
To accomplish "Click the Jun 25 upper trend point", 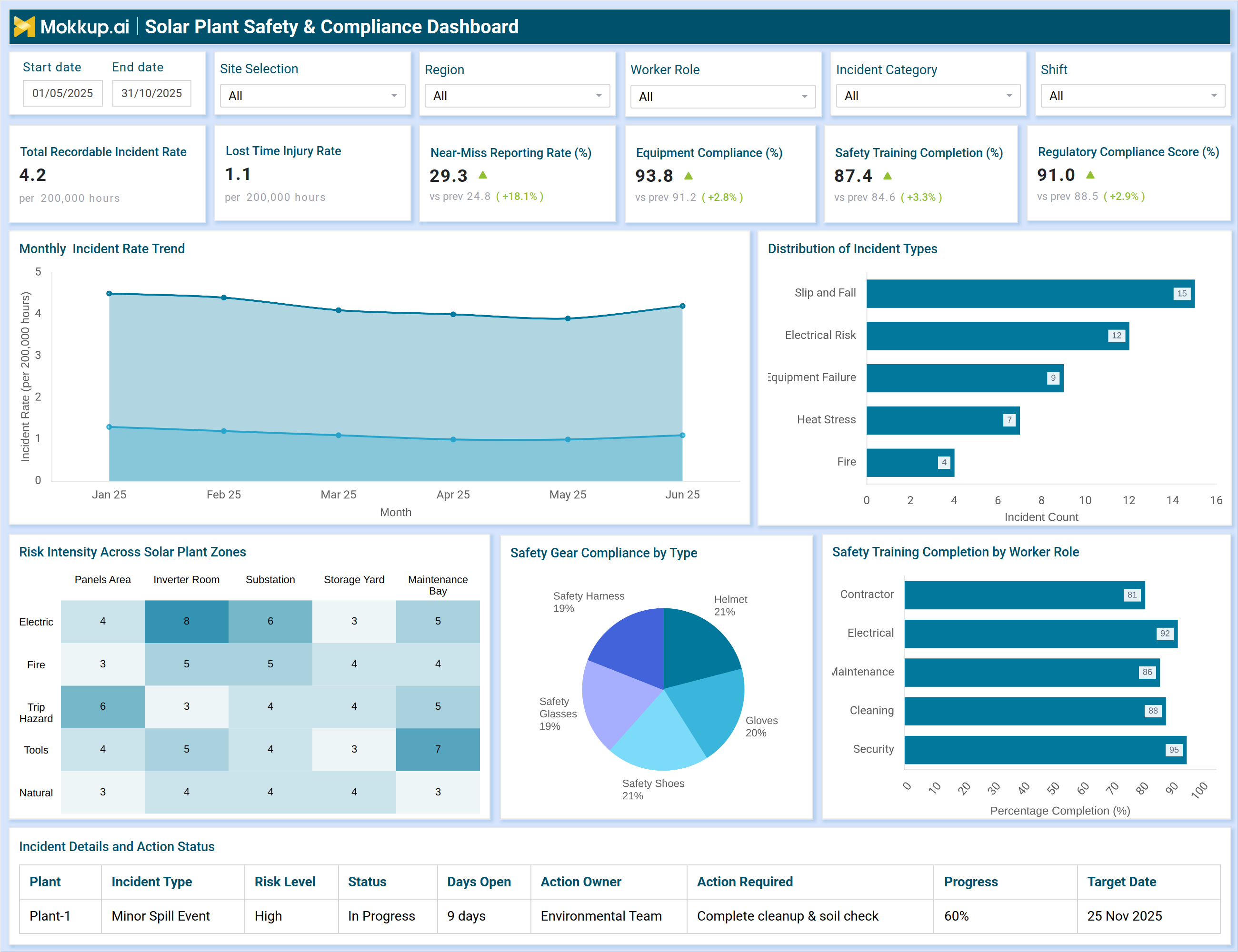I will [682, 306].
